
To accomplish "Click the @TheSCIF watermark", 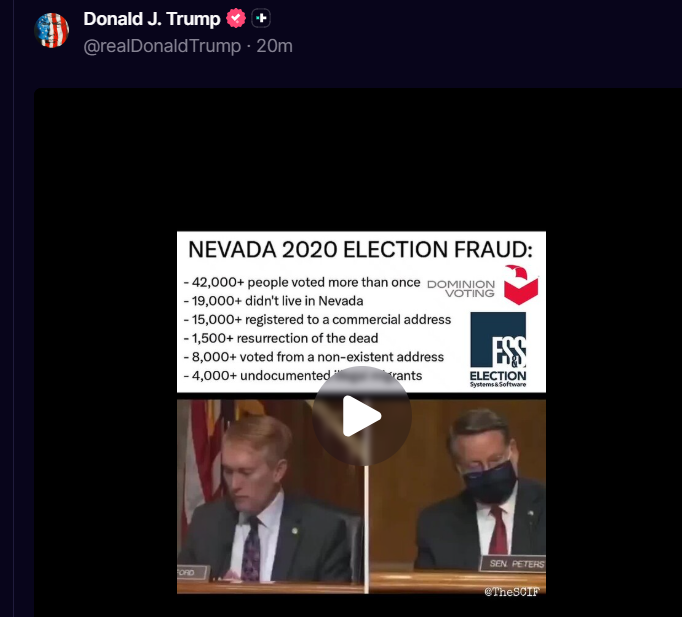I will point(512,591).
